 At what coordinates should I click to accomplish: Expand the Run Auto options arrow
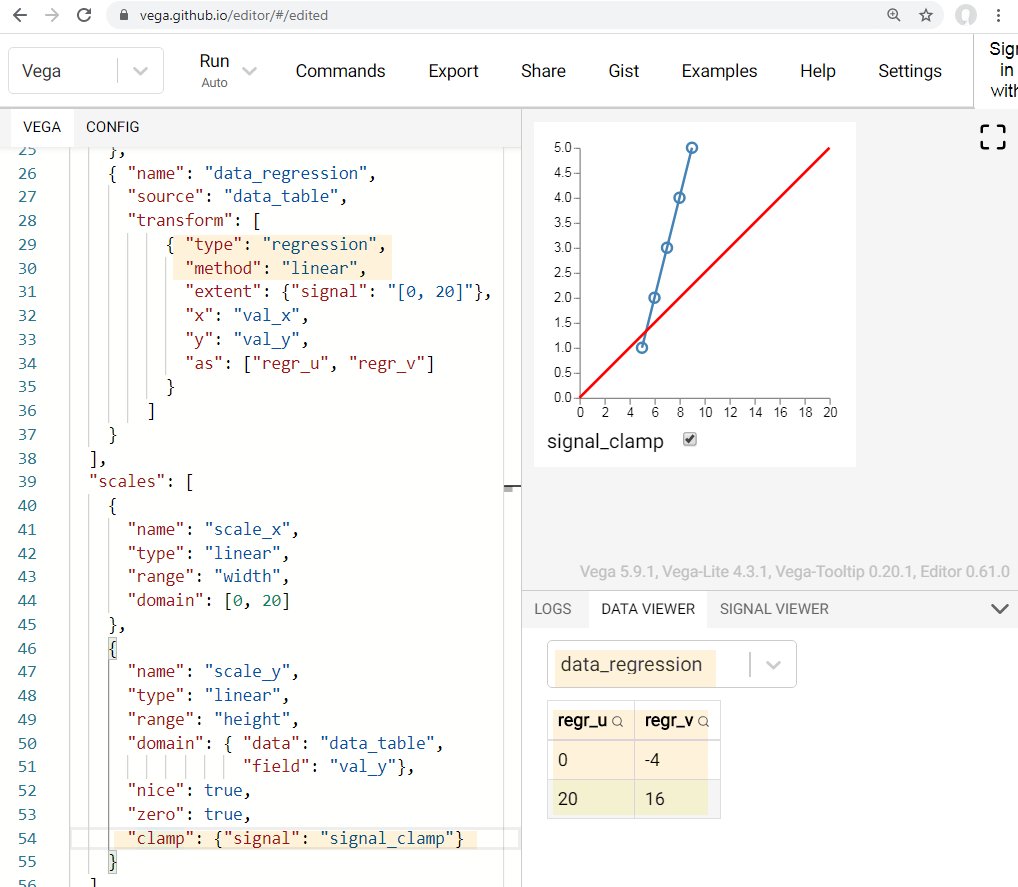tap(249, 71)
